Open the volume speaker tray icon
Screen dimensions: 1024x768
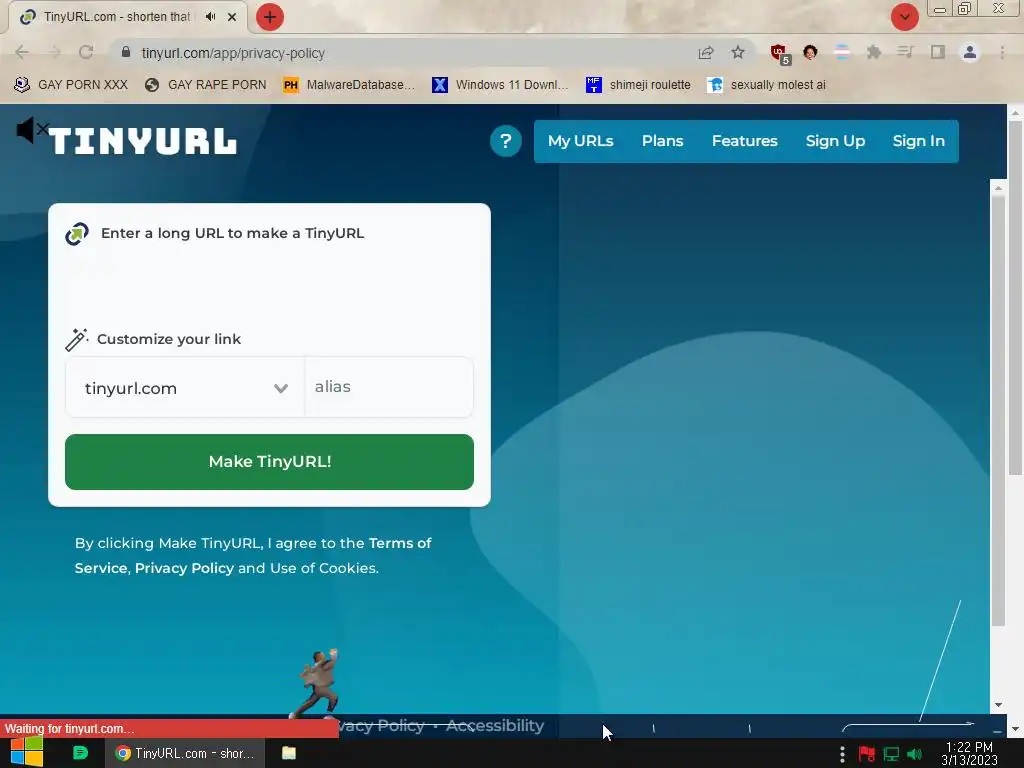[x=915, y=754]
